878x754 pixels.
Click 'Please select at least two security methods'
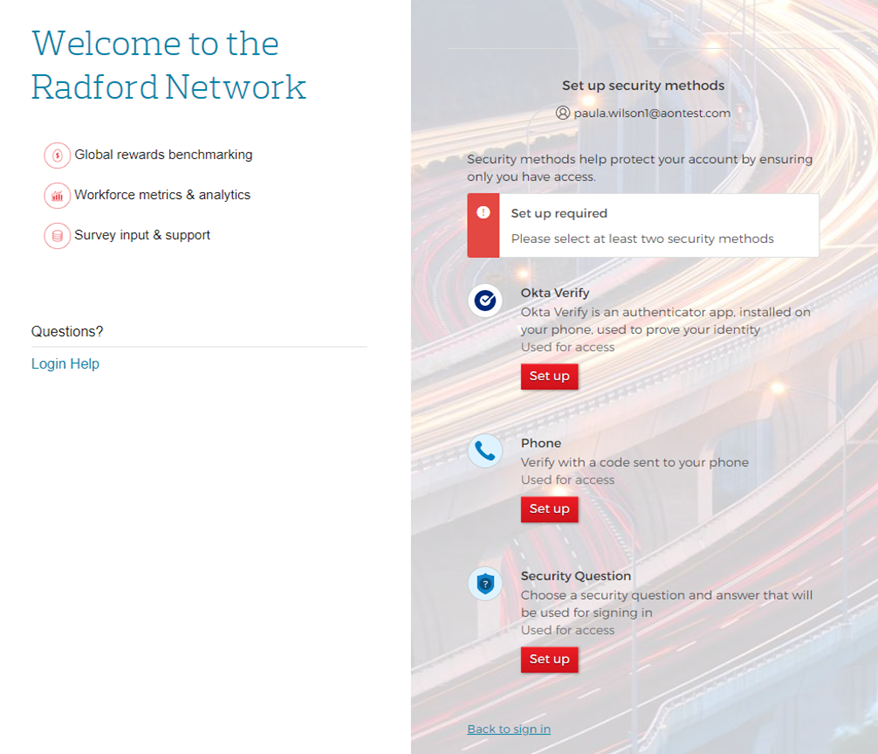642,239
